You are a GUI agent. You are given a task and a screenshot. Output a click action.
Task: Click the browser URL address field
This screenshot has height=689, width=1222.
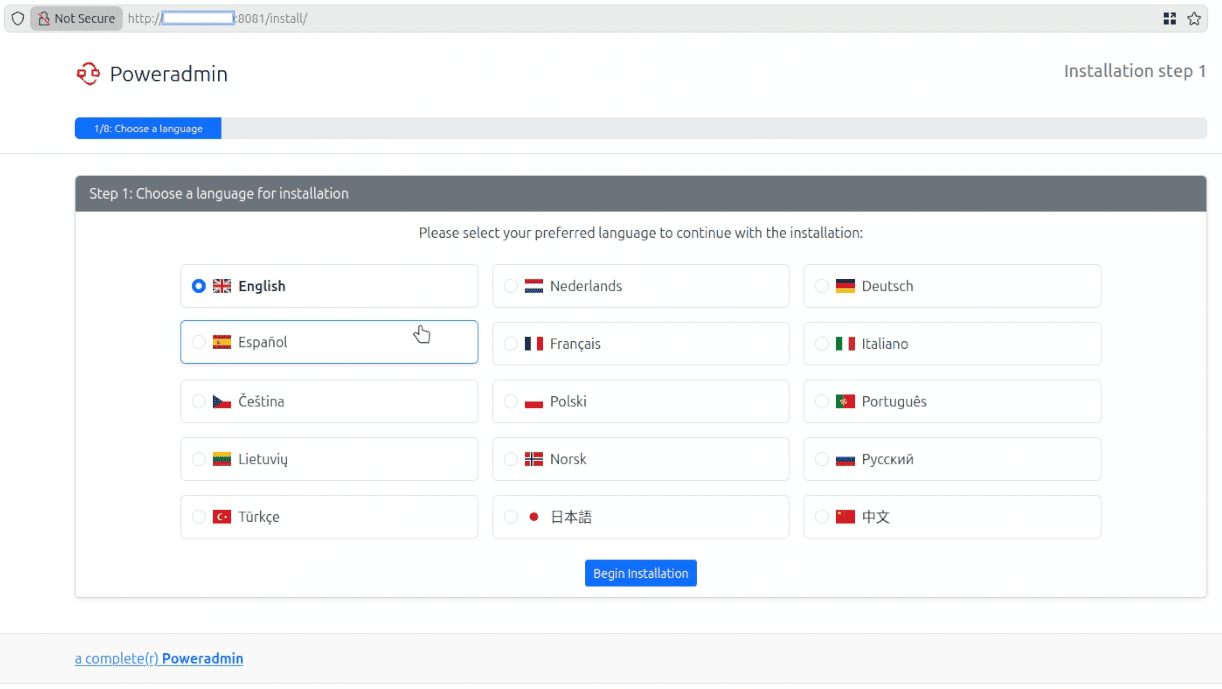640,19
